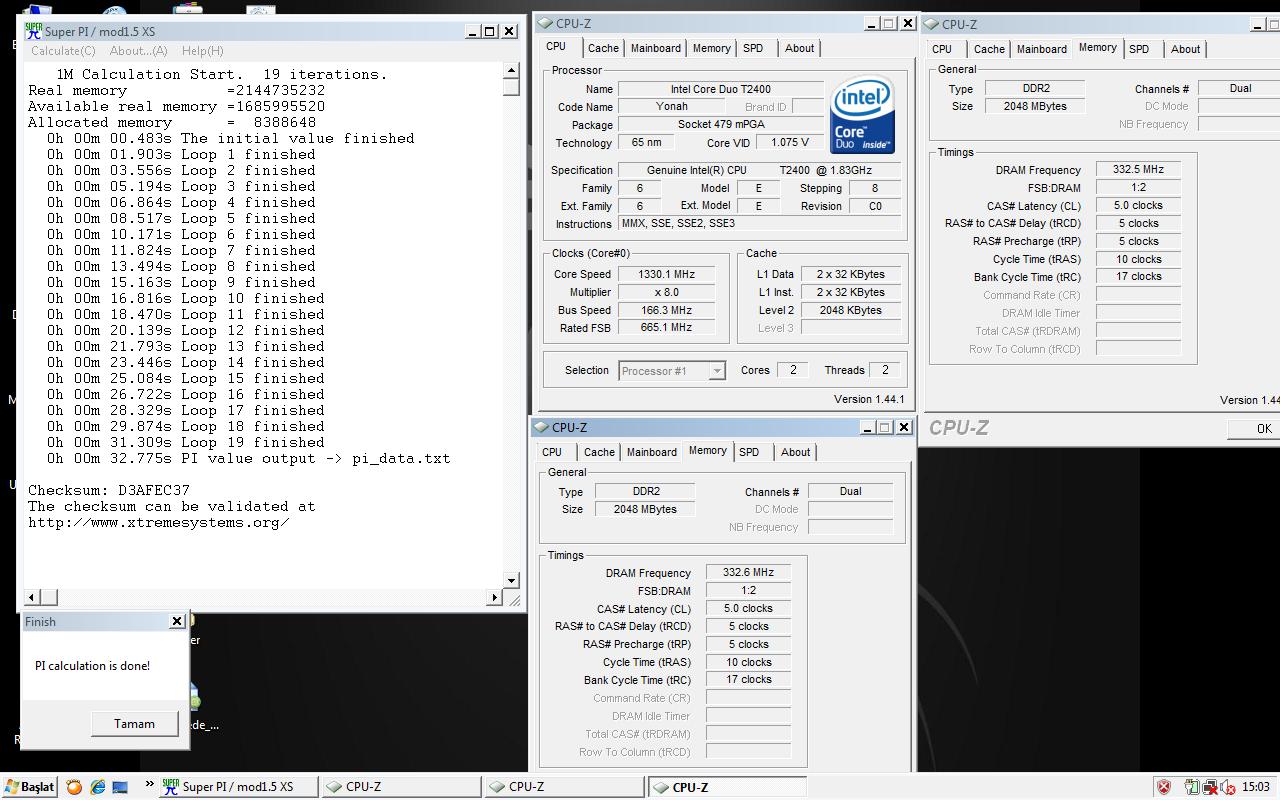
Task: Click DRAM Frequency 332.6 MHz in lower CPU-Z
Action: click(748, 573)
